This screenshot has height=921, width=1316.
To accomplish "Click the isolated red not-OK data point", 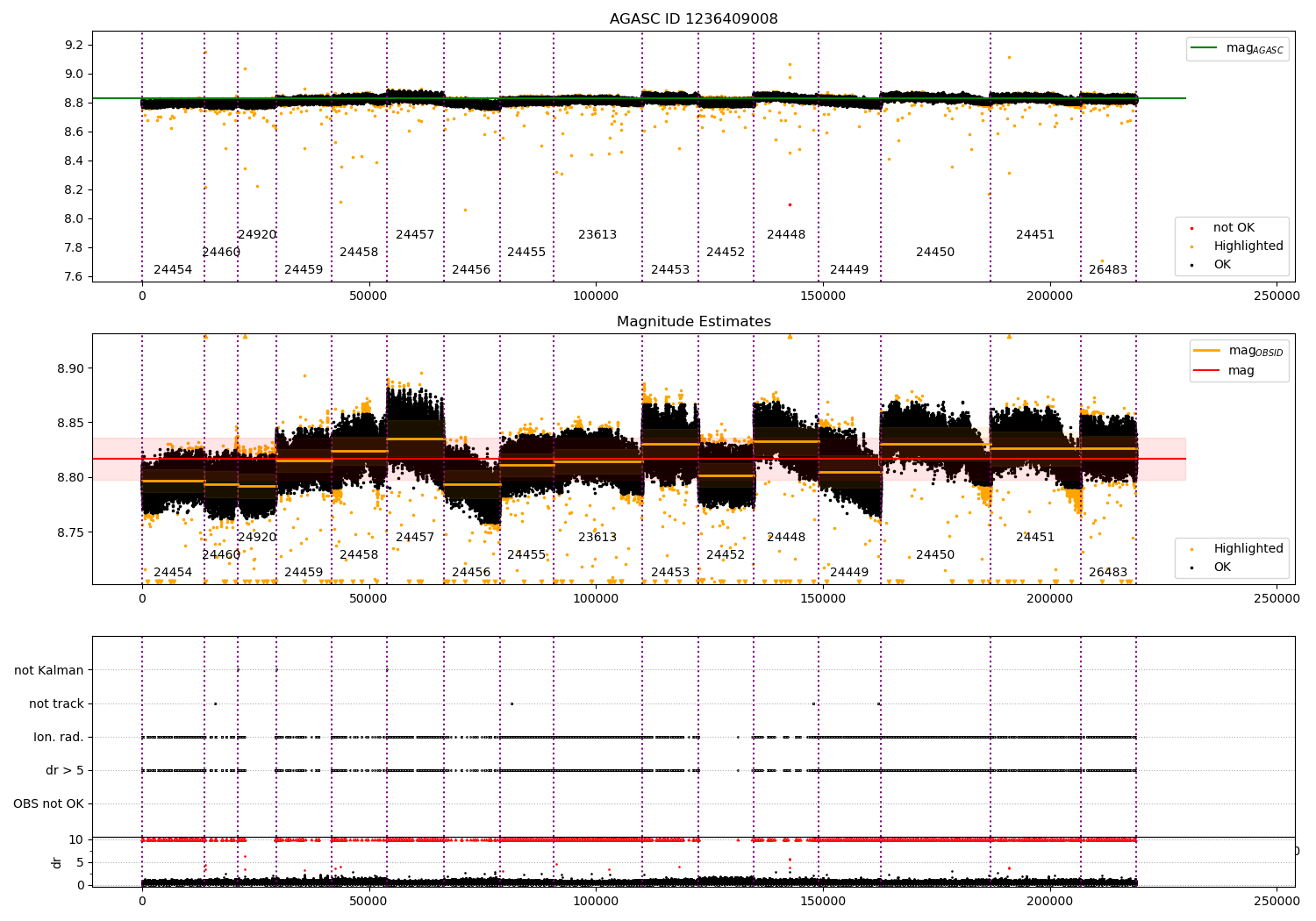I will [x=790, y=204].
